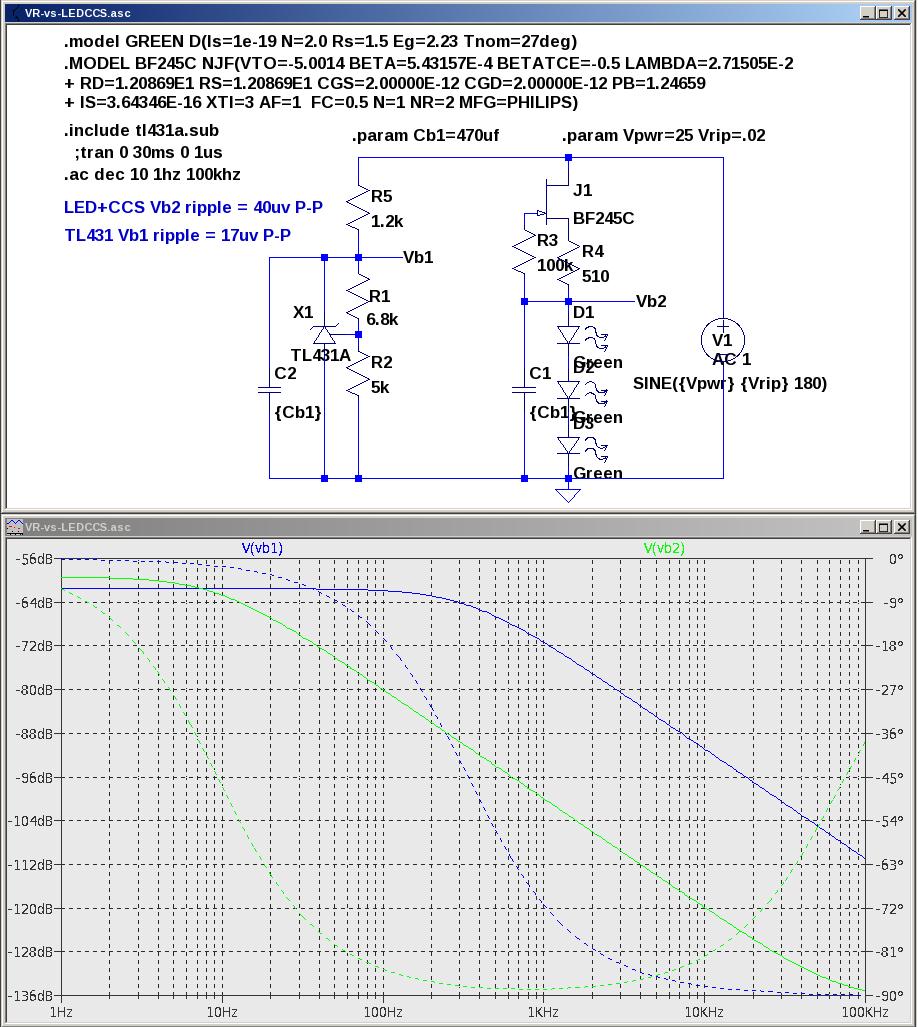Click resistor R1 zigzag symbol
918x1027 pixels.
coord(358,297)
